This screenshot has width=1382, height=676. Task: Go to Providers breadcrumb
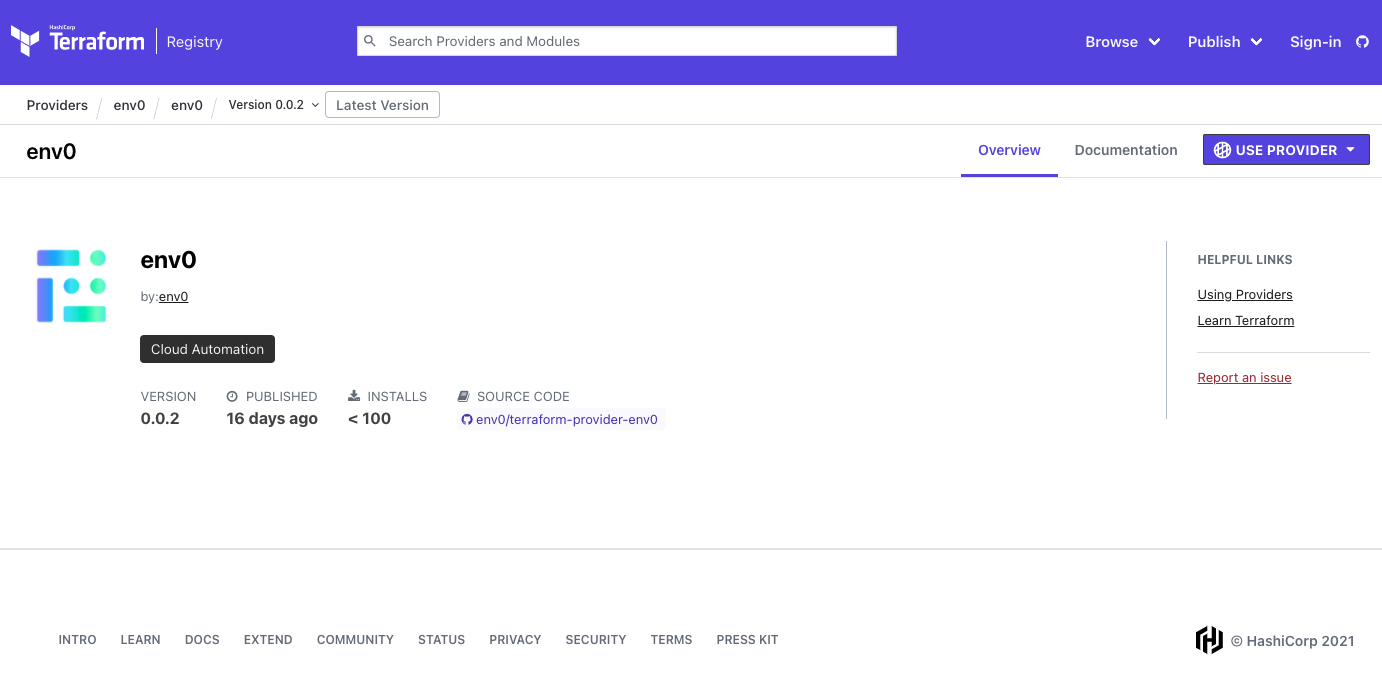point(57,105)
